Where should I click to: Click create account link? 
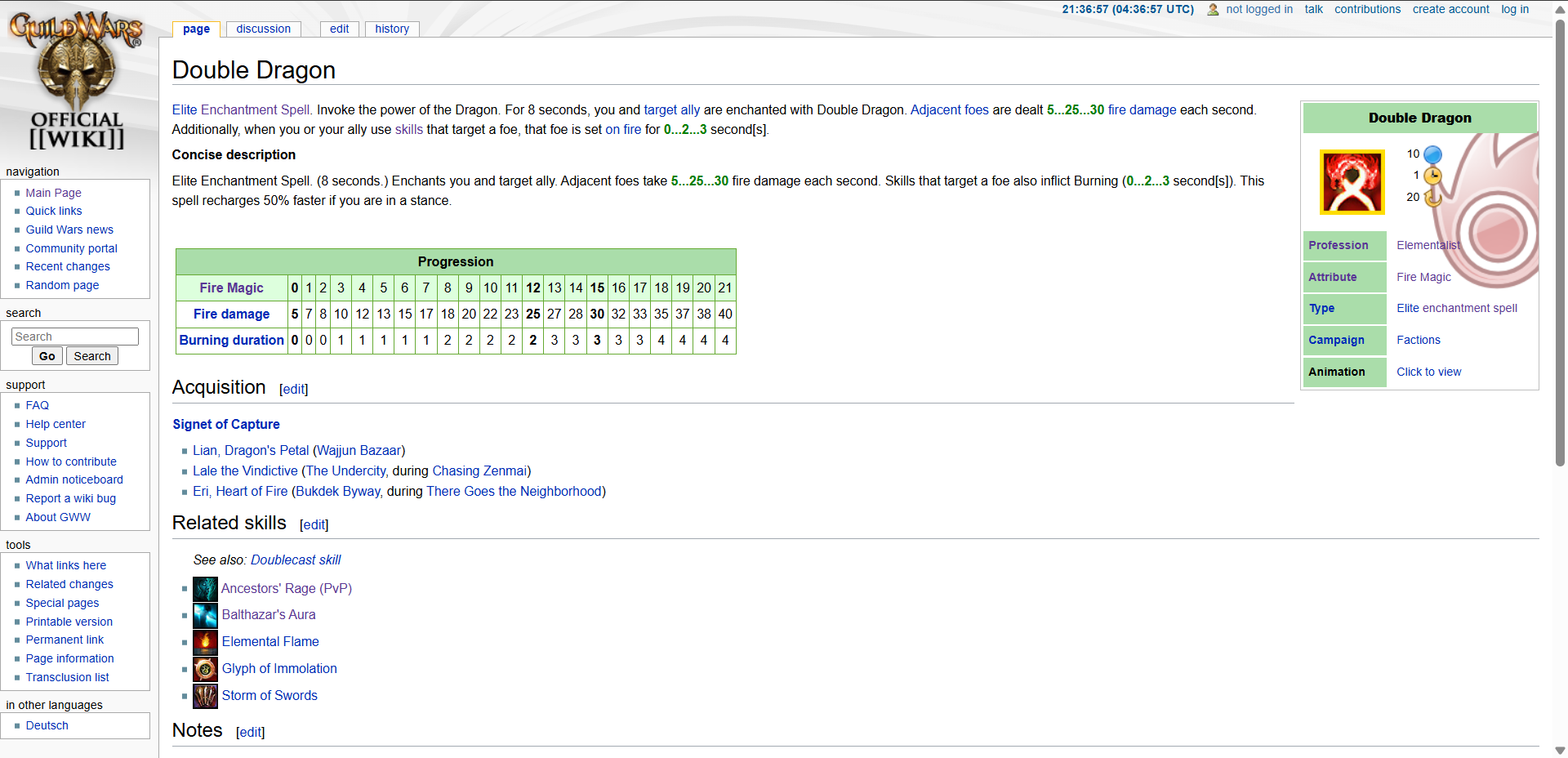point(1451,9)
